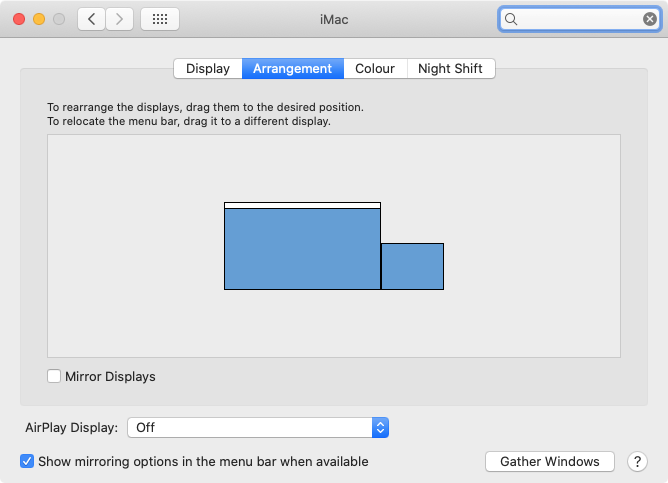This screenshot has width=668, height=483.
Task: Select the large primary display rectangle
Action: pyautogui.click(x=302, y=249)
